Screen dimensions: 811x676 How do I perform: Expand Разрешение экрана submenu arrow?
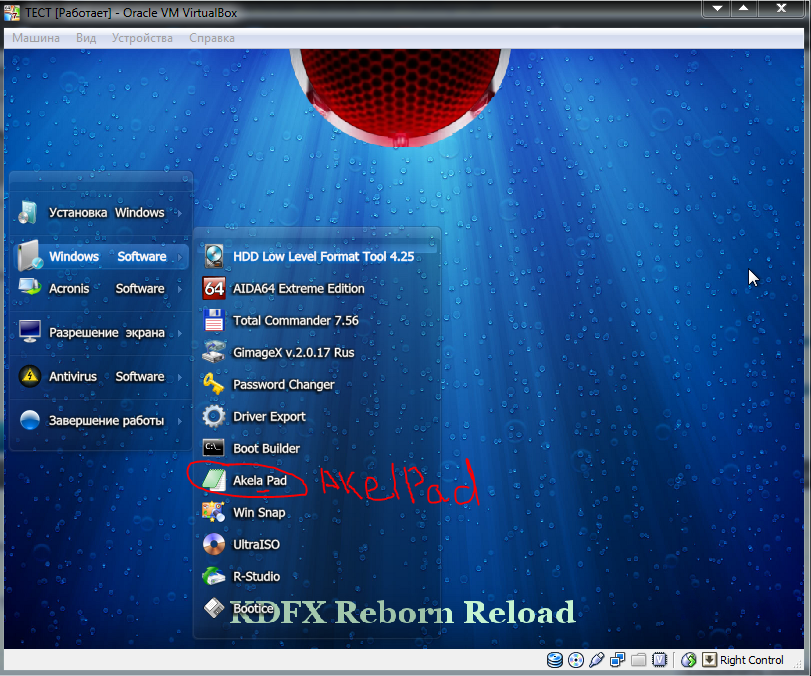pos(179,333)
